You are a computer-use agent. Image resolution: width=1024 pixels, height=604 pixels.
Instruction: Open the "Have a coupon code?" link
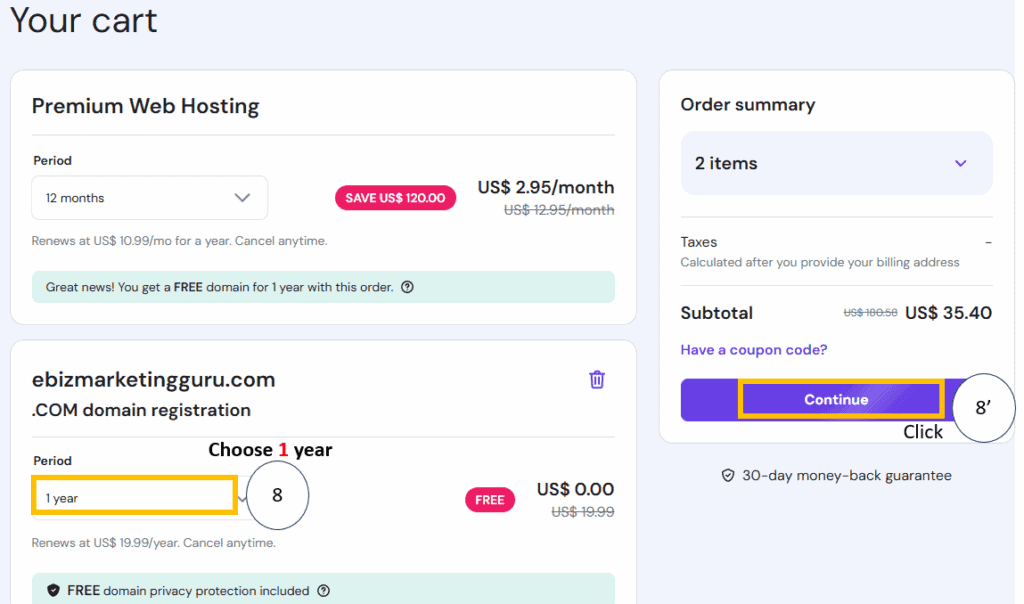(754, 350)
